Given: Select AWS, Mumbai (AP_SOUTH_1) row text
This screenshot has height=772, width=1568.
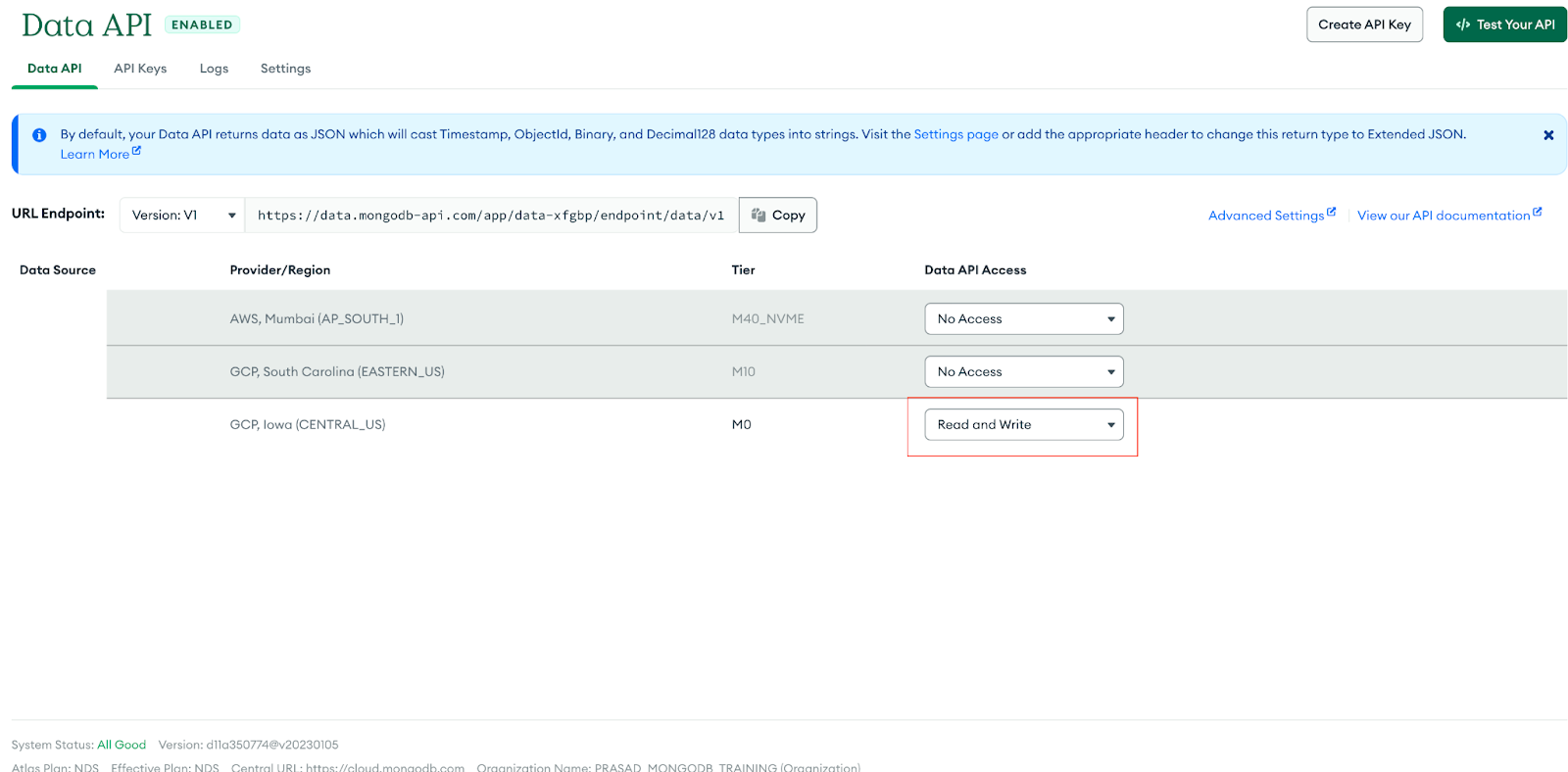Looking at the screenshot, I should click(x=317, y=318).
